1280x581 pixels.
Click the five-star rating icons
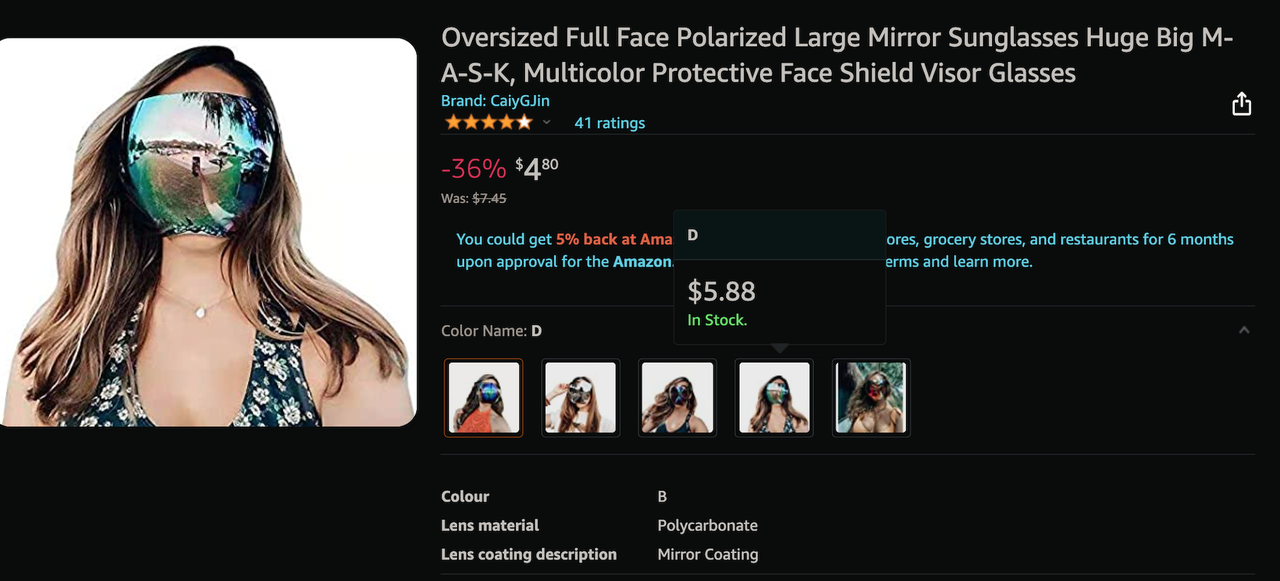coord(489,123)
